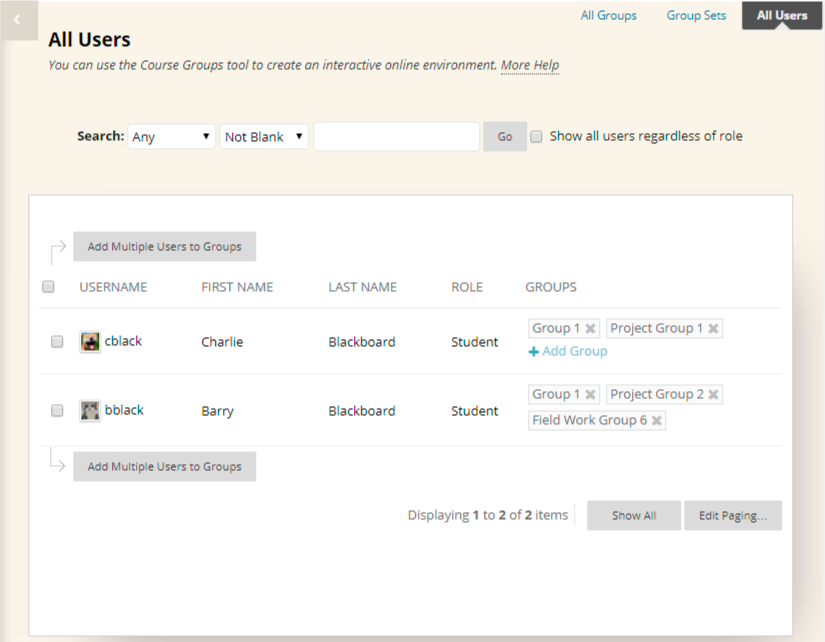The image size is (825, 642).
Task: Click the Go search button
Action: click(x=505, y=137)
